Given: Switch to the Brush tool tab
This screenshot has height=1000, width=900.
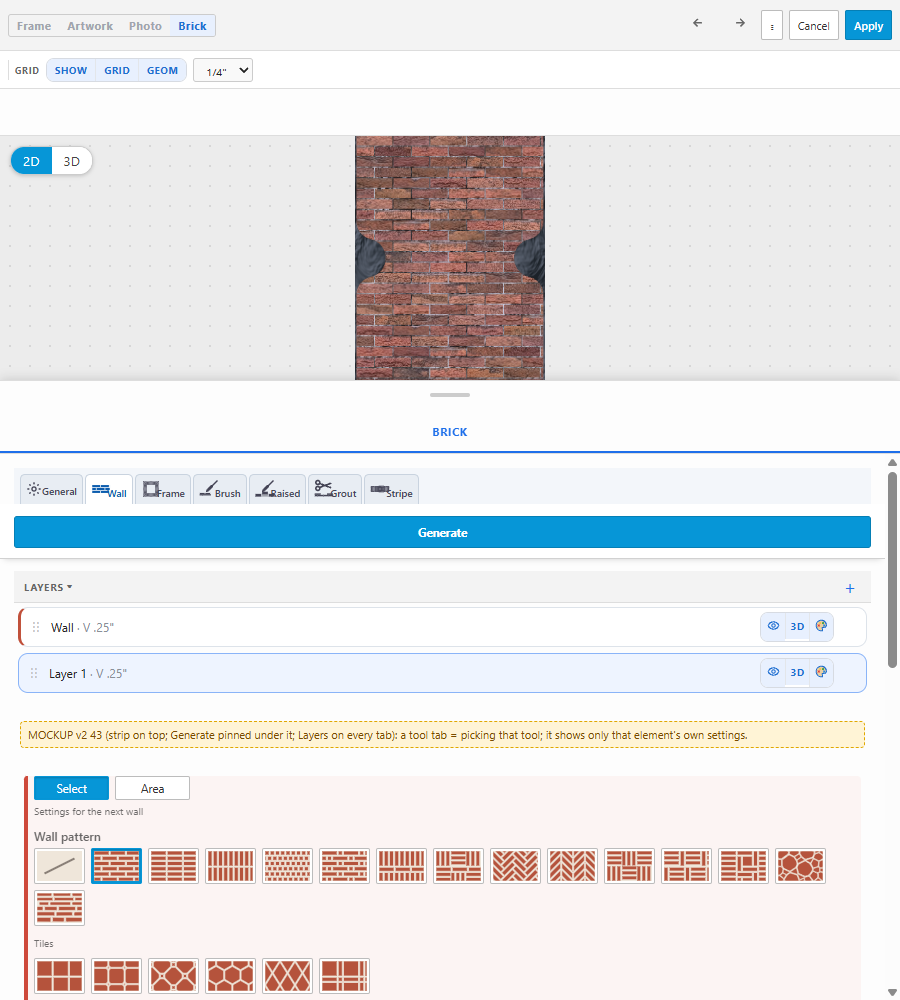Looking at the screenshot, I should click(x=220, y=490).
